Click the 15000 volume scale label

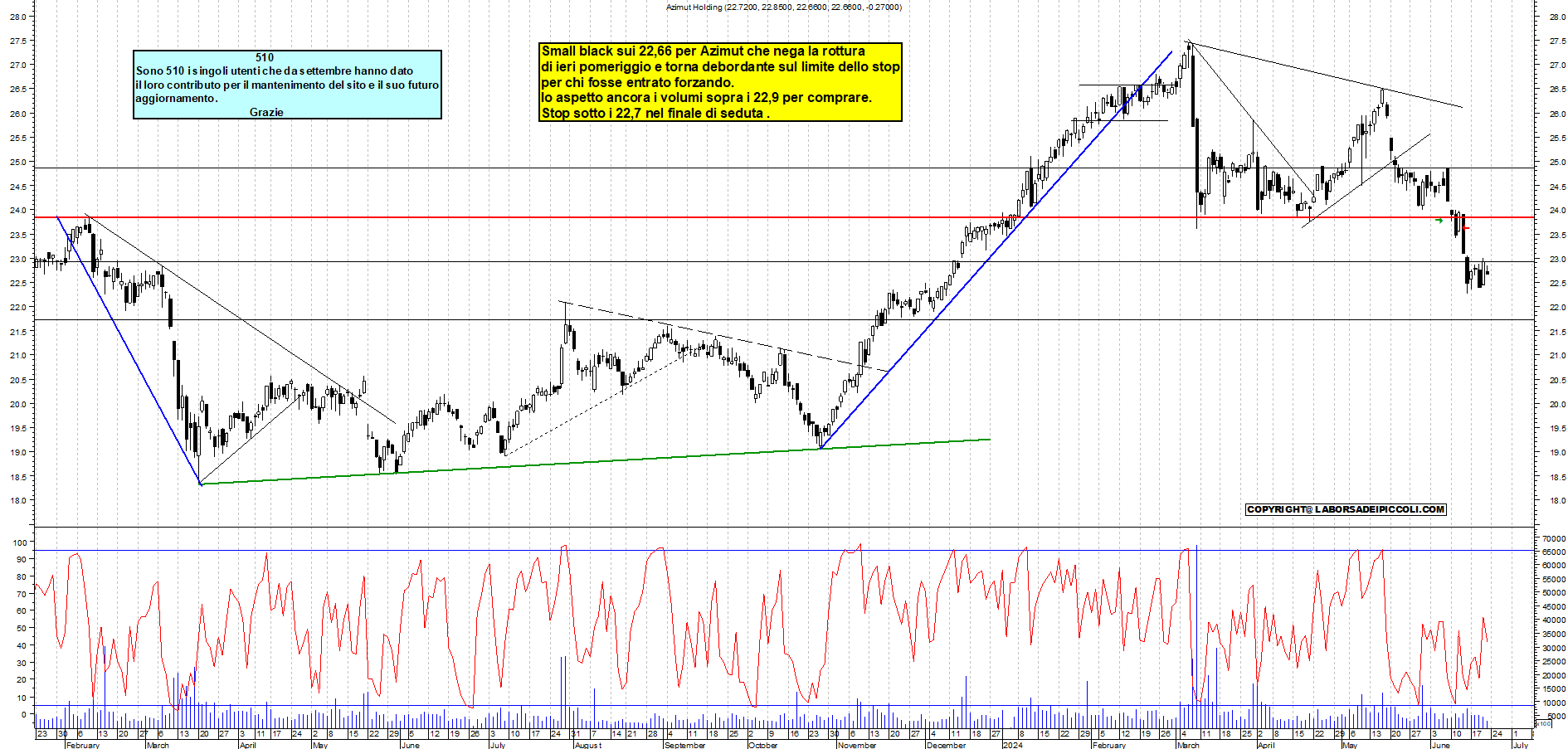(1555, 689)
